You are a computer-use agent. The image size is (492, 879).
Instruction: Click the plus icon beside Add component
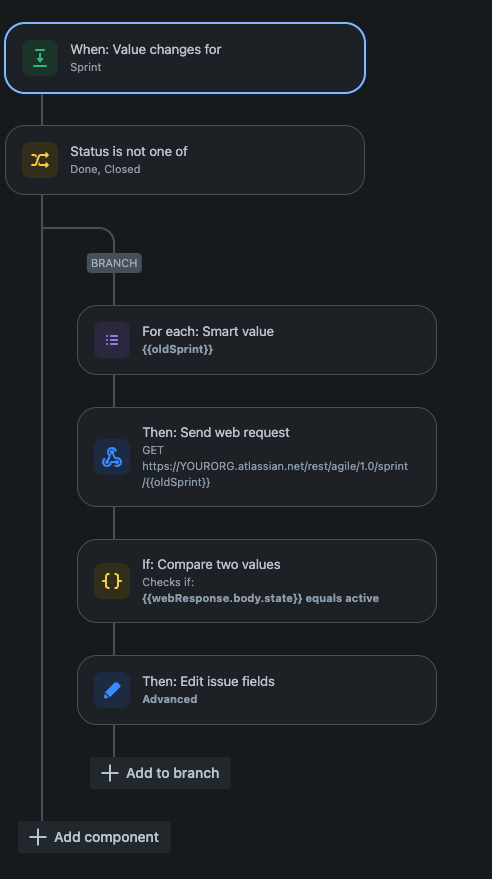(38, 837)
